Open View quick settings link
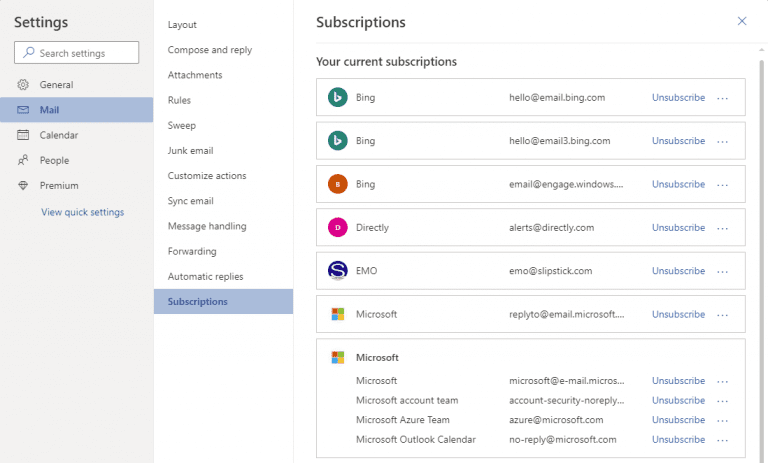This screenshot has width=768, height=463. click(x=82, y=212)
